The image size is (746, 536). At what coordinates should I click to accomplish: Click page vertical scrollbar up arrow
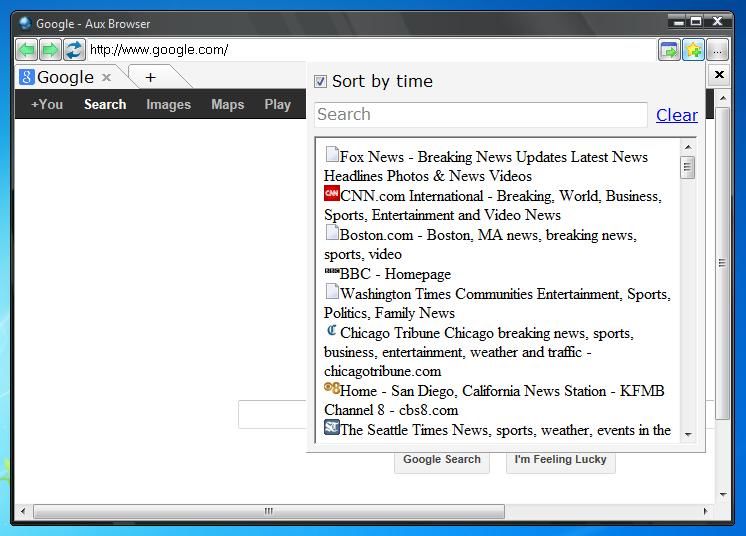[x=723, y=98]
